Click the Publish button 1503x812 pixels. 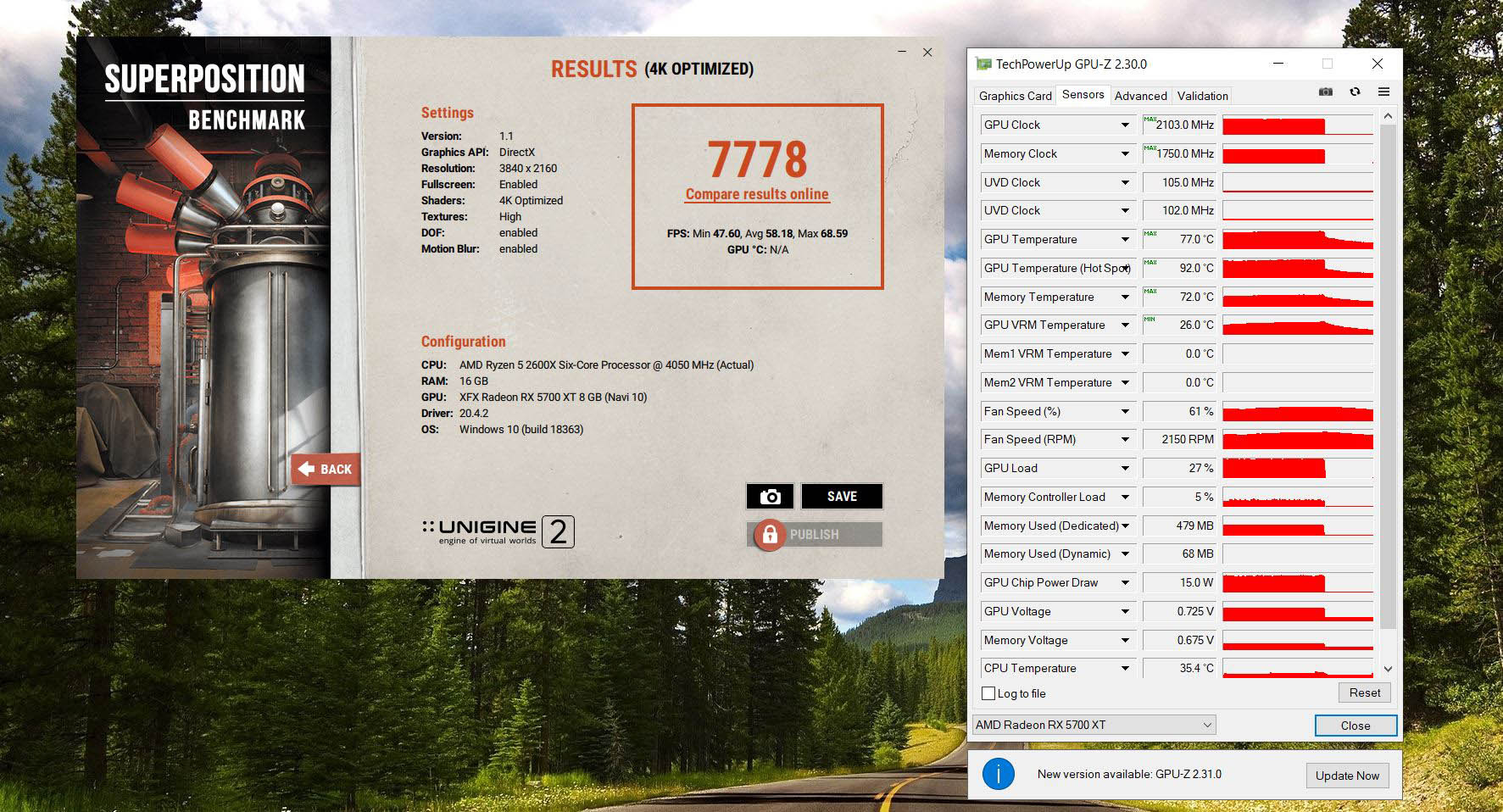(x=815, y=535)
